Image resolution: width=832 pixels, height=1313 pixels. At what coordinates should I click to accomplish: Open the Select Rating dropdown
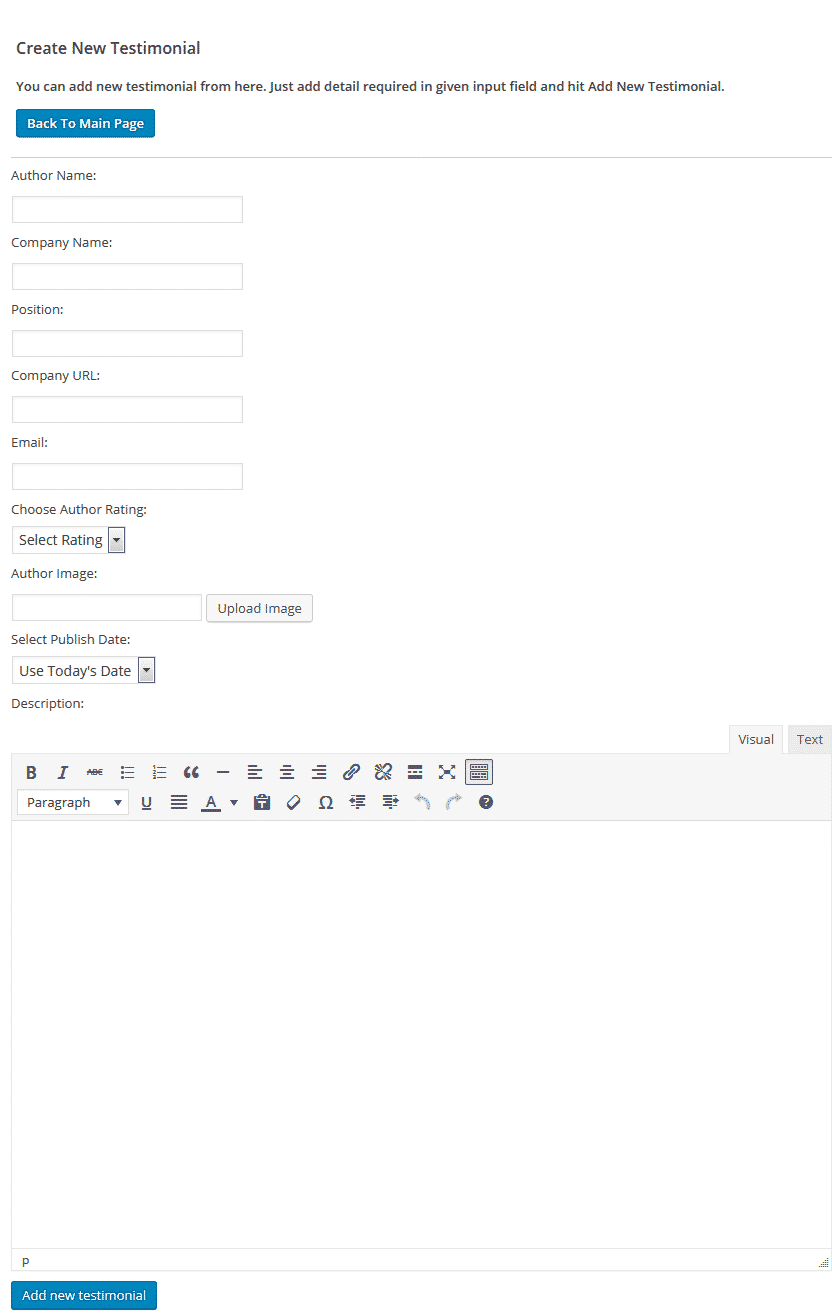pyautogui.click(x=68, y=540)
